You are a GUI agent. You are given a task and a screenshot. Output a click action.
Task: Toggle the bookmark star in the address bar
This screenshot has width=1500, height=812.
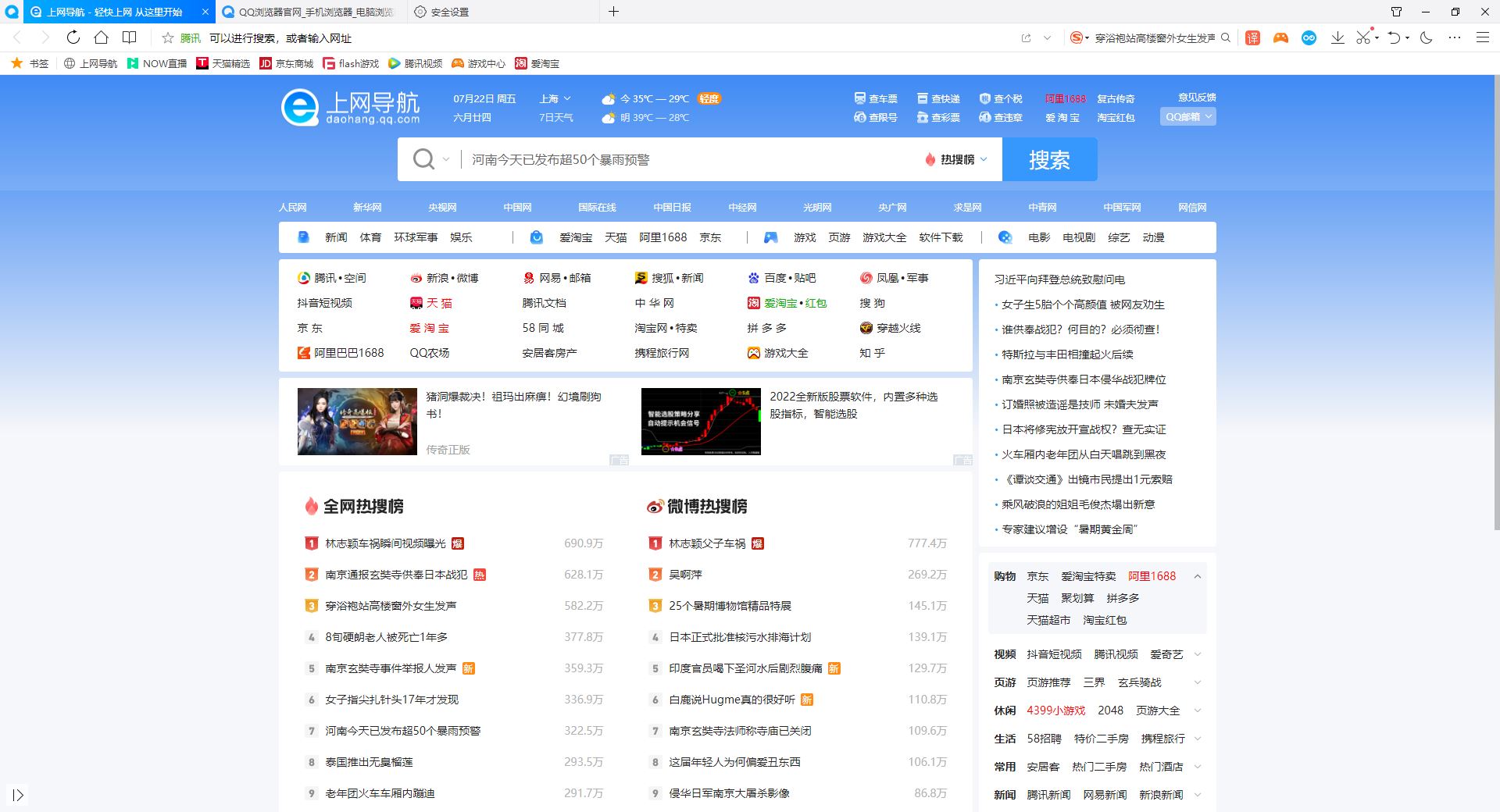pos(167,37)
